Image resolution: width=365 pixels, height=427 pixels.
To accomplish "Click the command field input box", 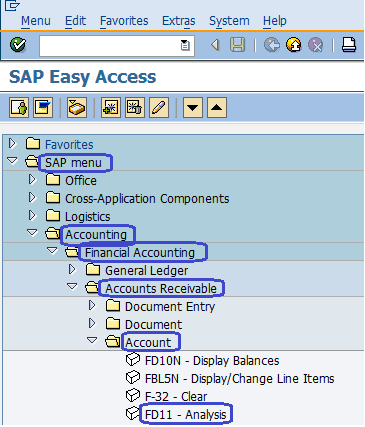I will [117, 46].
